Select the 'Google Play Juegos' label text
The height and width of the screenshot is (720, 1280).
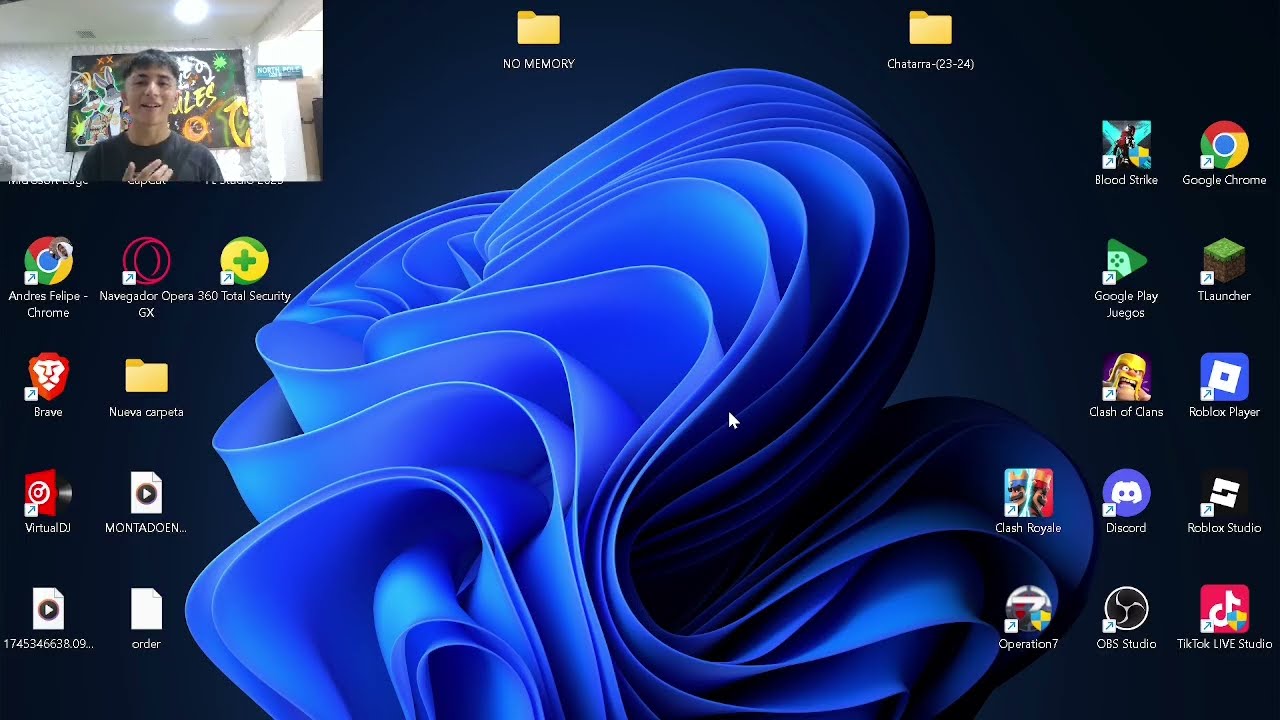[x=1126, y=304]
